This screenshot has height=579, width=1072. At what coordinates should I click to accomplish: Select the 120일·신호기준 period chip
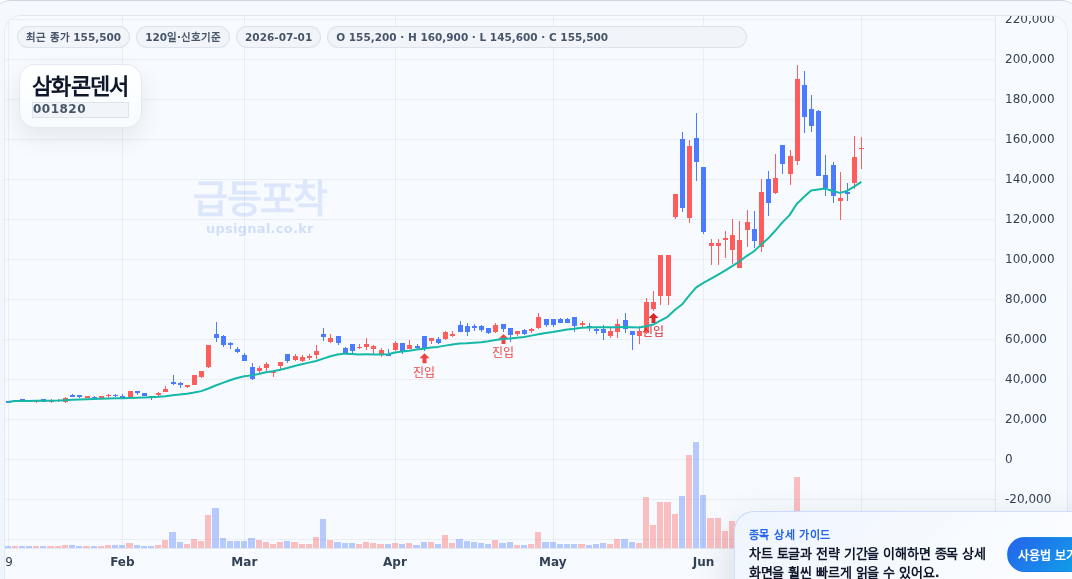point(183,37)
